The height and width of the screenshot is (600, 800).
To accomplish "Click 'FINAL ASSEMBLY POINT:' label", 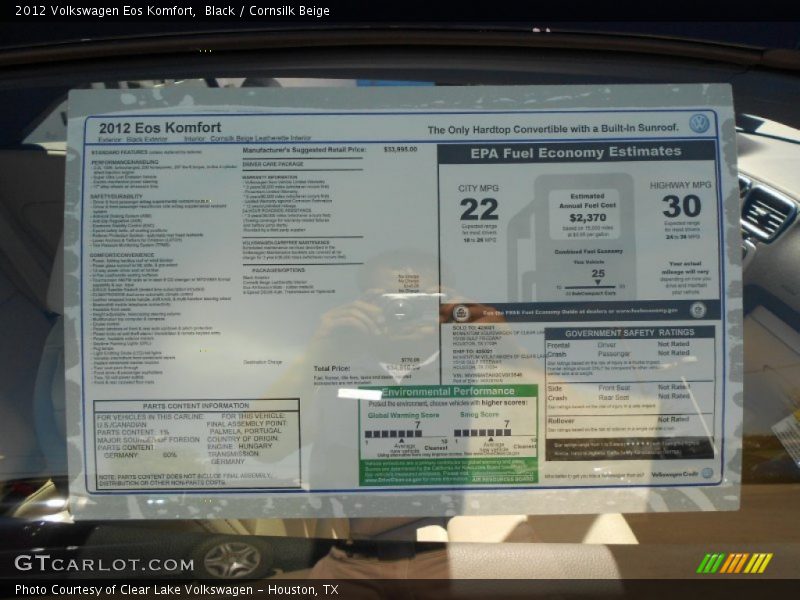I will click(247, 423).
